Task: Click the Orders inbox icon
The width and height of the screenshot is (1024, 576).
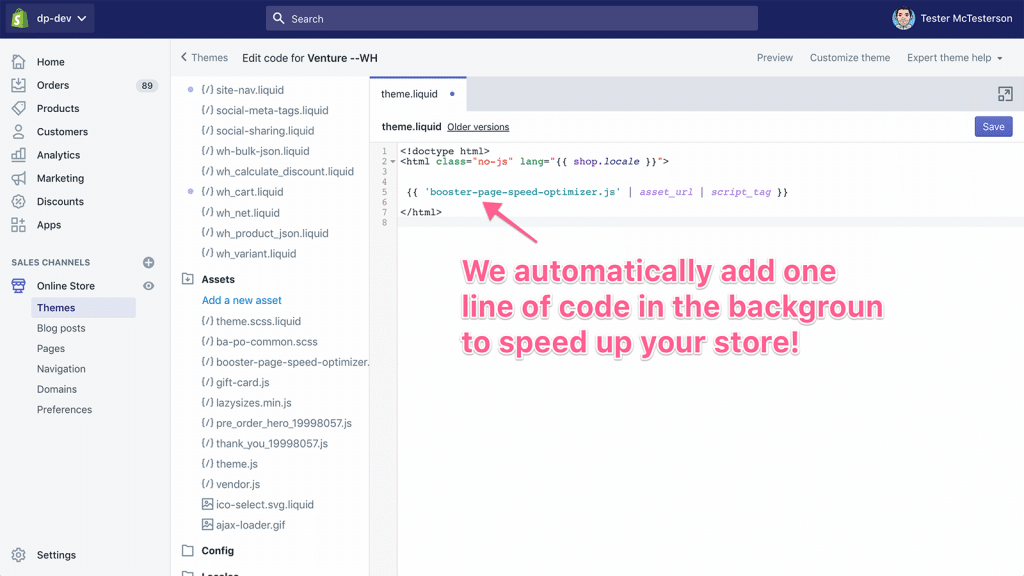Action: pyautogui.click(x=19, y=85)
